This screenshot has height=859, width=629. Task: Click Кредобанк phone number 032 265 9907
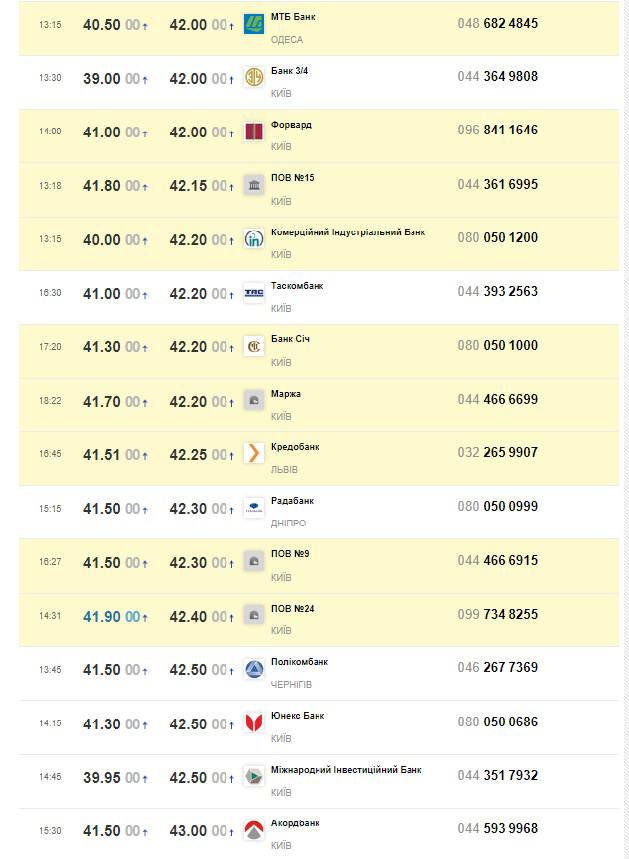[497, 452]
